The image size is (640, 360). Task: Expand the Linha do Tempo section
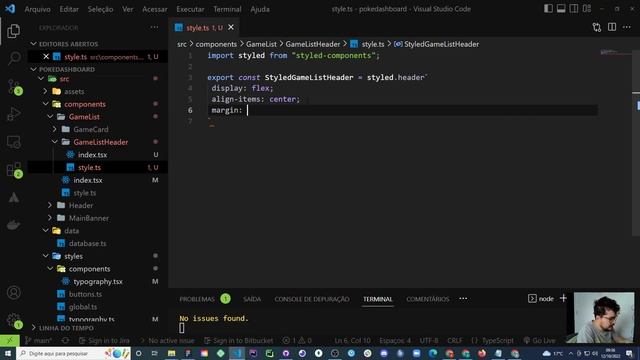pos(33,328)
